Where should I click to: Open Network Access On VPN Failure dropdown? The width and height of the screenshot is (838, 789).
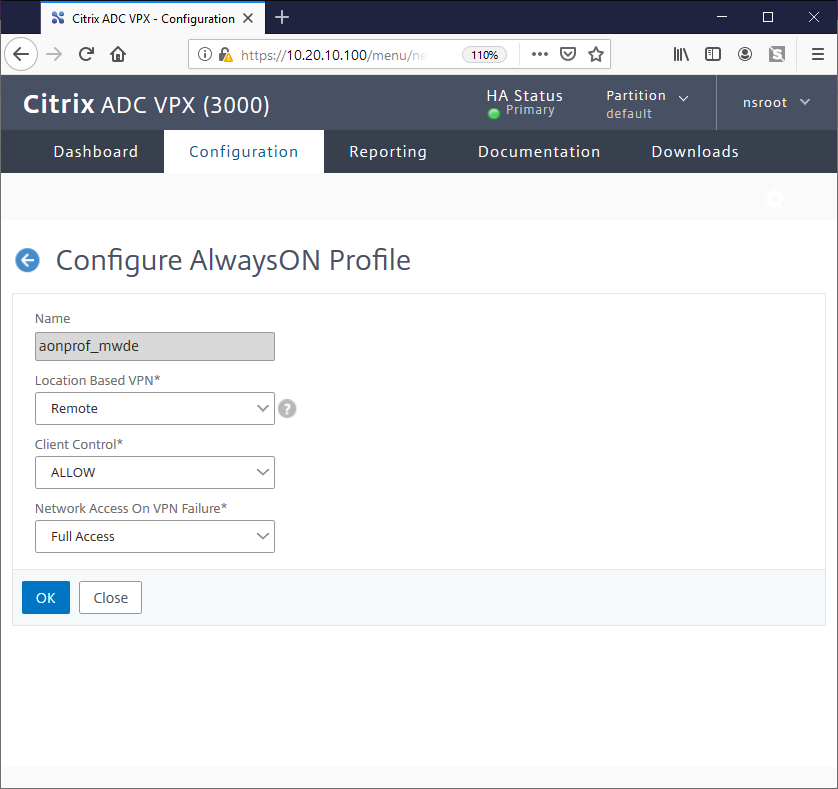[155, 536]
